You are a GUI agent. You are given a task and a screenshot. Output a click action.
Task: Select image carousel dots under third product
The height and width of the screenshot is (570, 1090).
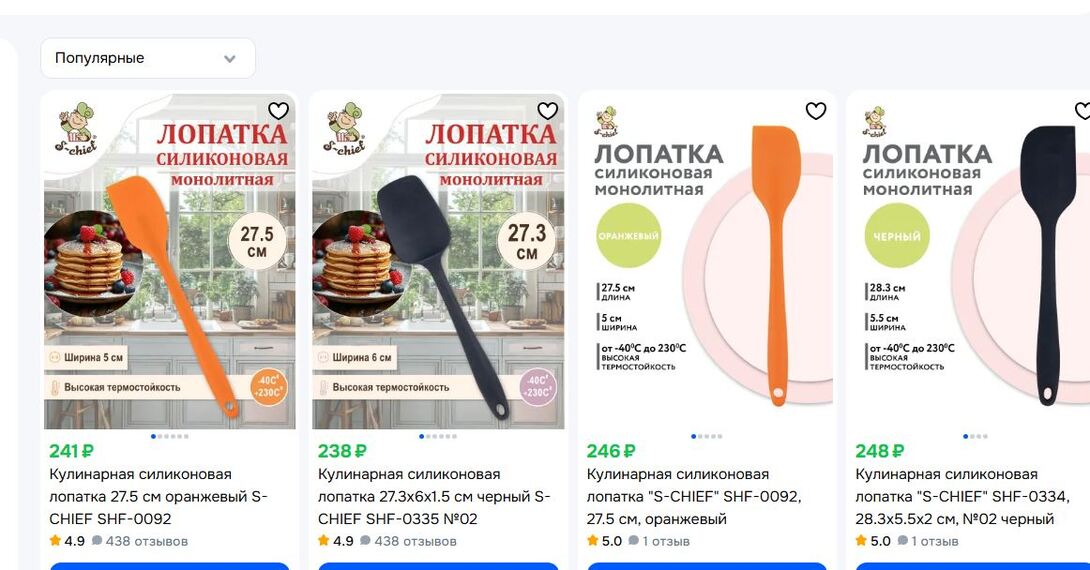pyautogui.click(x=706, y=437)
